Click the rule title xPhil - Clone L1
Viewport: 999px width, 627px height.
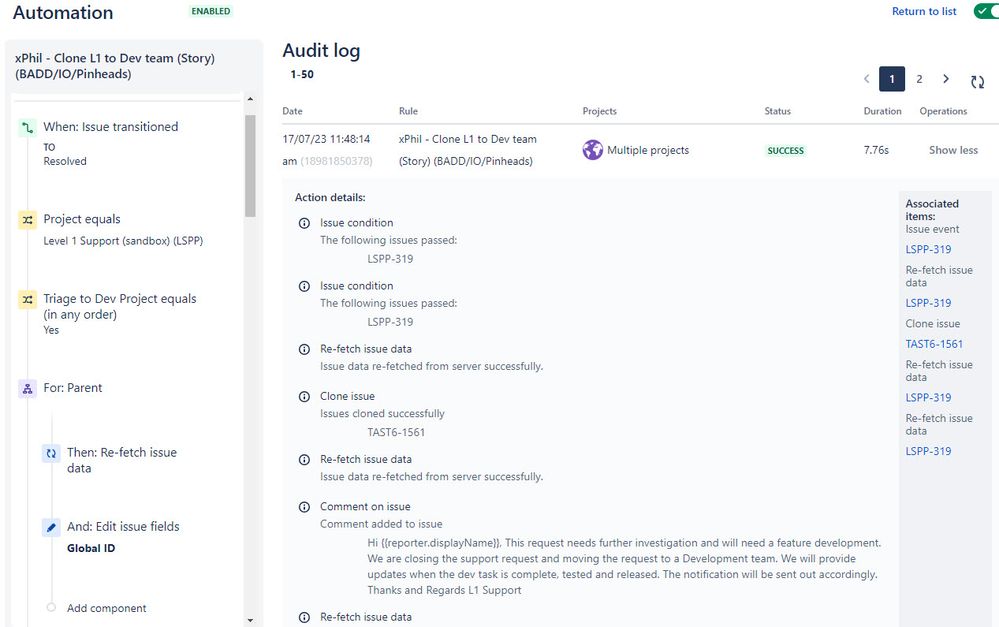(x=115, y=66)
